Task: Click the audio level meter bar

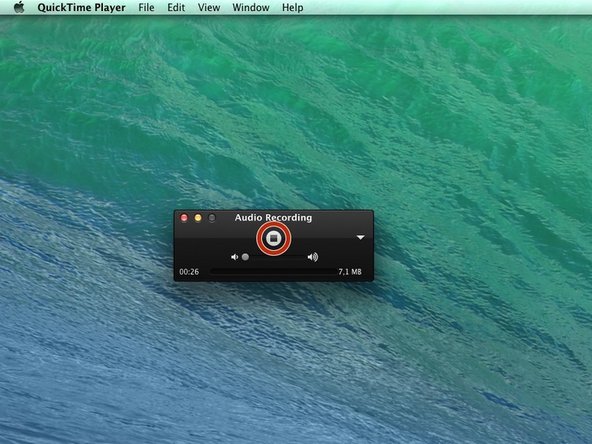Action: (273, 271)
